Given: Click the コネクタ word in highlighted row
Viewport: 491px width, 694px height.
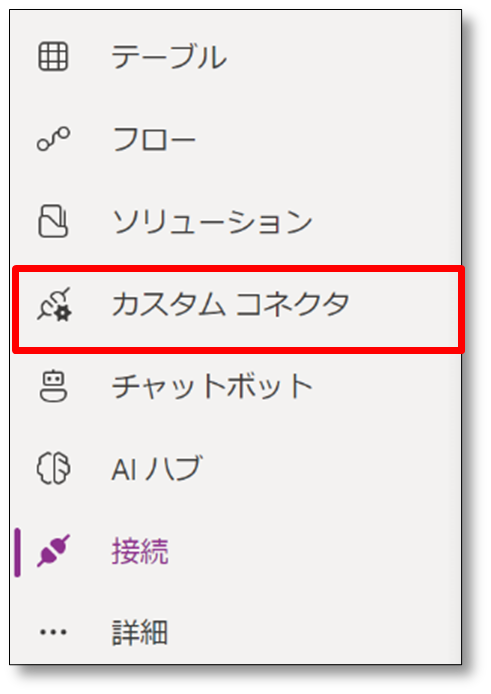Looking at the screenshot, I should pyautogui.click(x=293, y=304).
